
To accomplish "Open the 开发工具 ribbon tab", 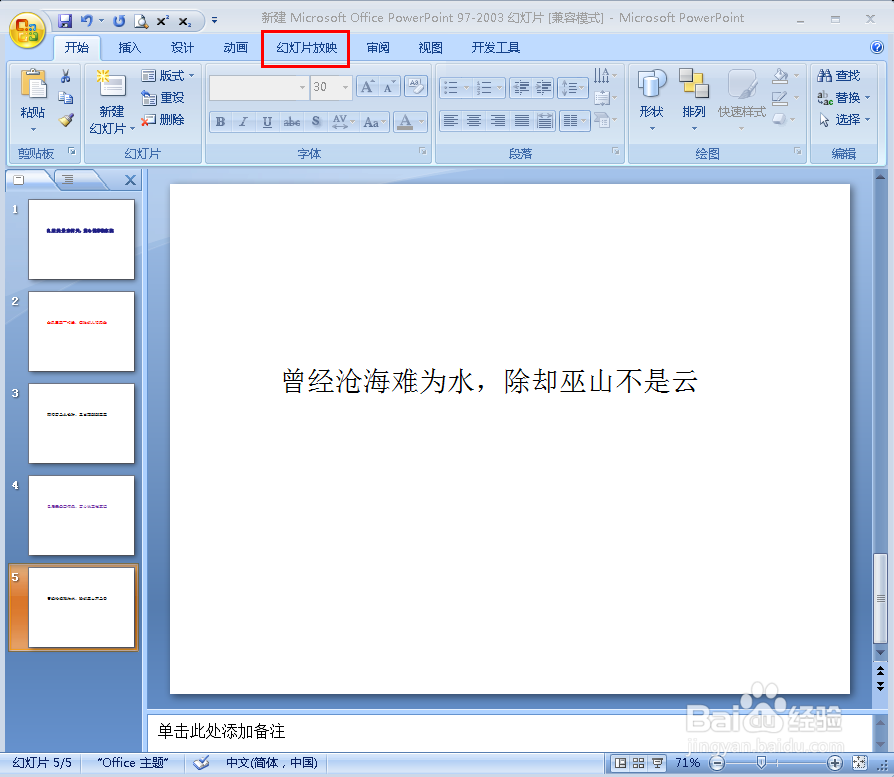I will click(x=495, y=48).
